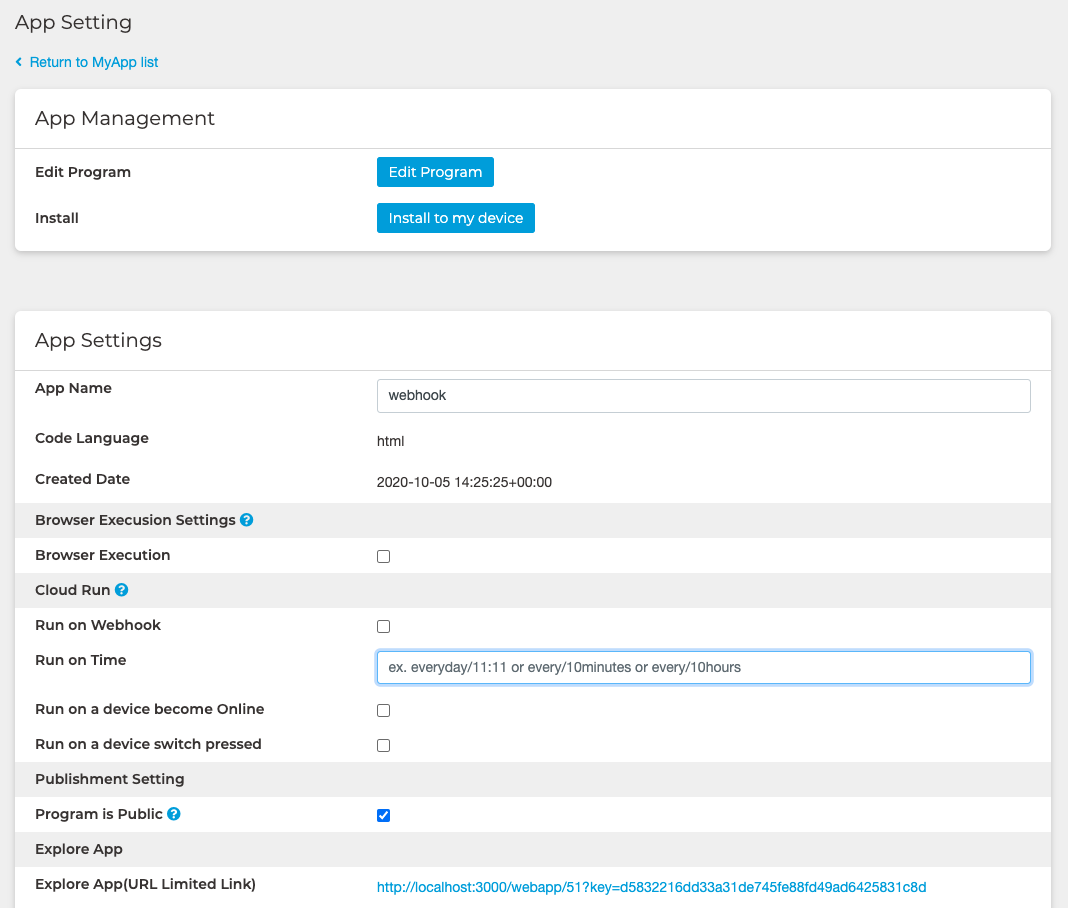Image resolution: width=1068 pixels, height=908 pixels.
Task: Click the Code Language html value
Action: [x=390, y=440]
